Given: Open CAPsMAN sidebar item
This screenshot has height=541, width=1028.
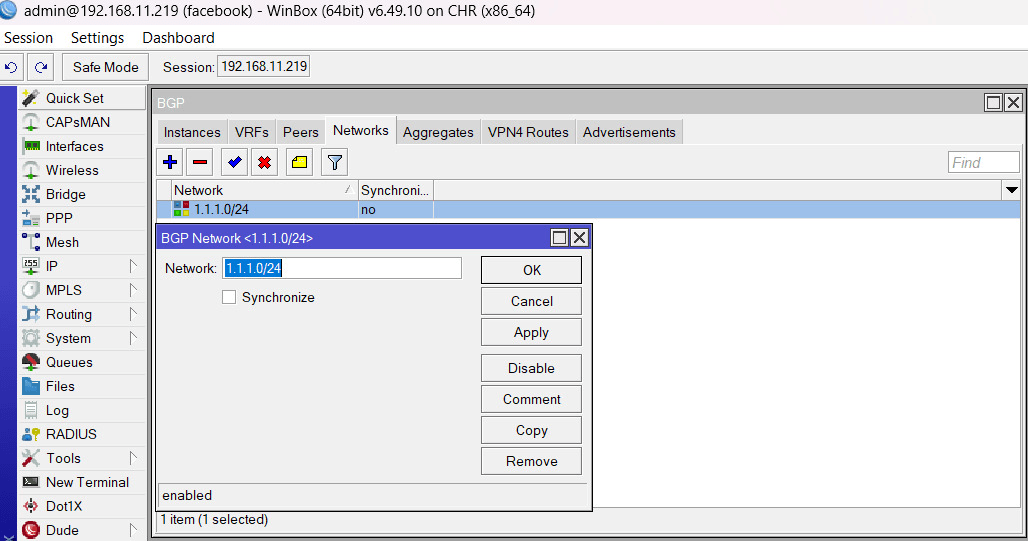Looking at the screenshot, I should (82, 122).
